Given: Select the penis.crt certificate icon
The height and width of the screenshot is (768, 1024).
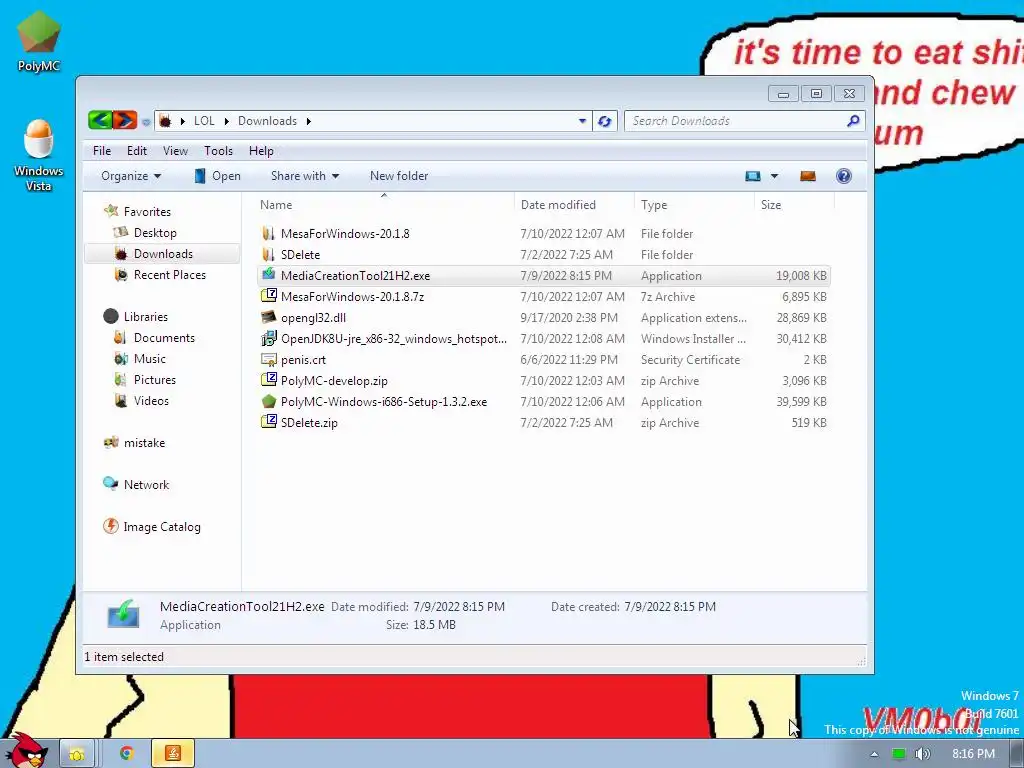Looking at the screenshot, I should click(x=268, y=359).
